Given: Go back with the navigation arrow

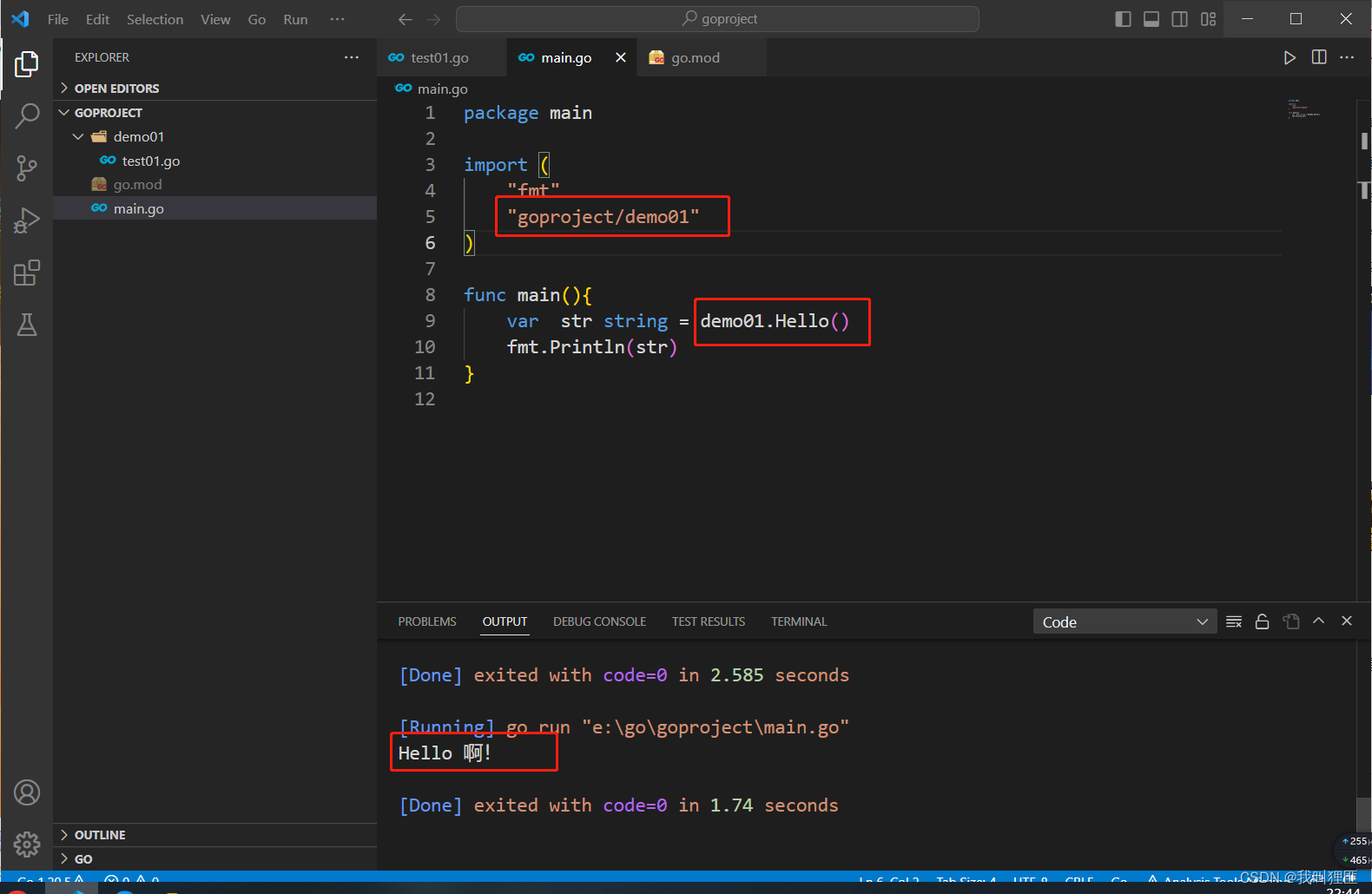Looking at the screenshot, I should pos(406,19).
